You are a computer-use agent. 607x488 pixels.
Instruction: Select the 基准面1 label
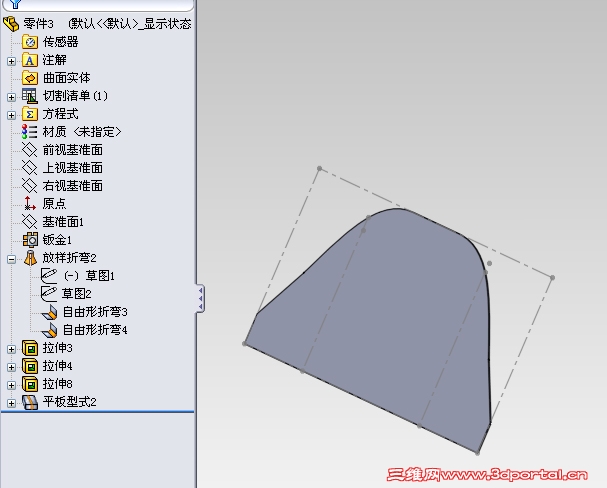(x=63, y=222)
